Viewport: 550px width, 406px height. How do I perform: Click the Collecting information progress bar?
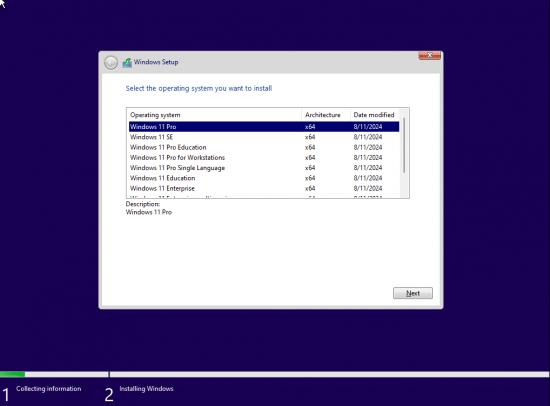(x=54, y=374)
